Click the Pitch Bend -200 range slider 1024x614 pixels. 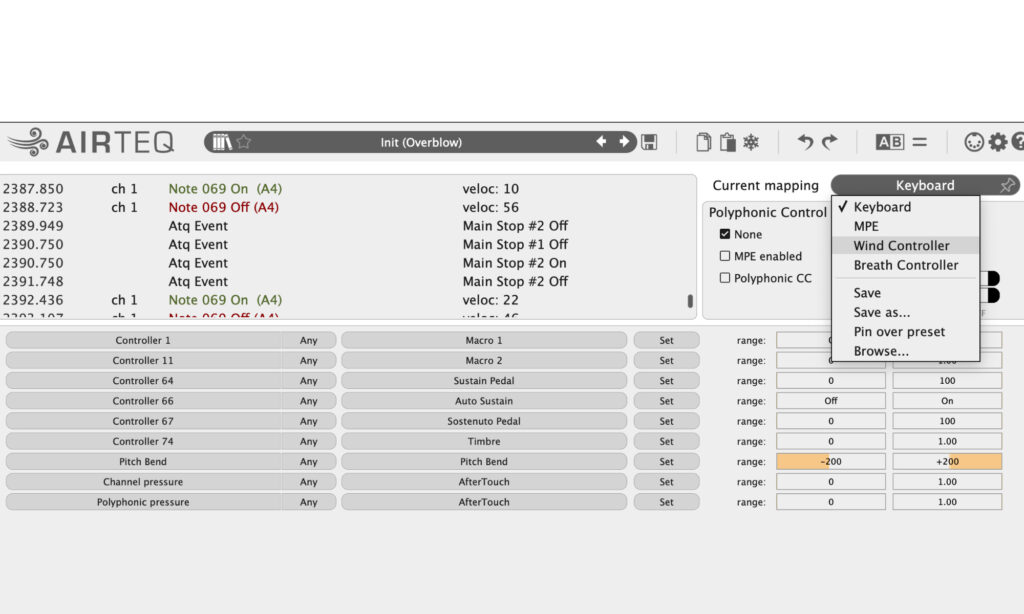[x=831, y=462]
